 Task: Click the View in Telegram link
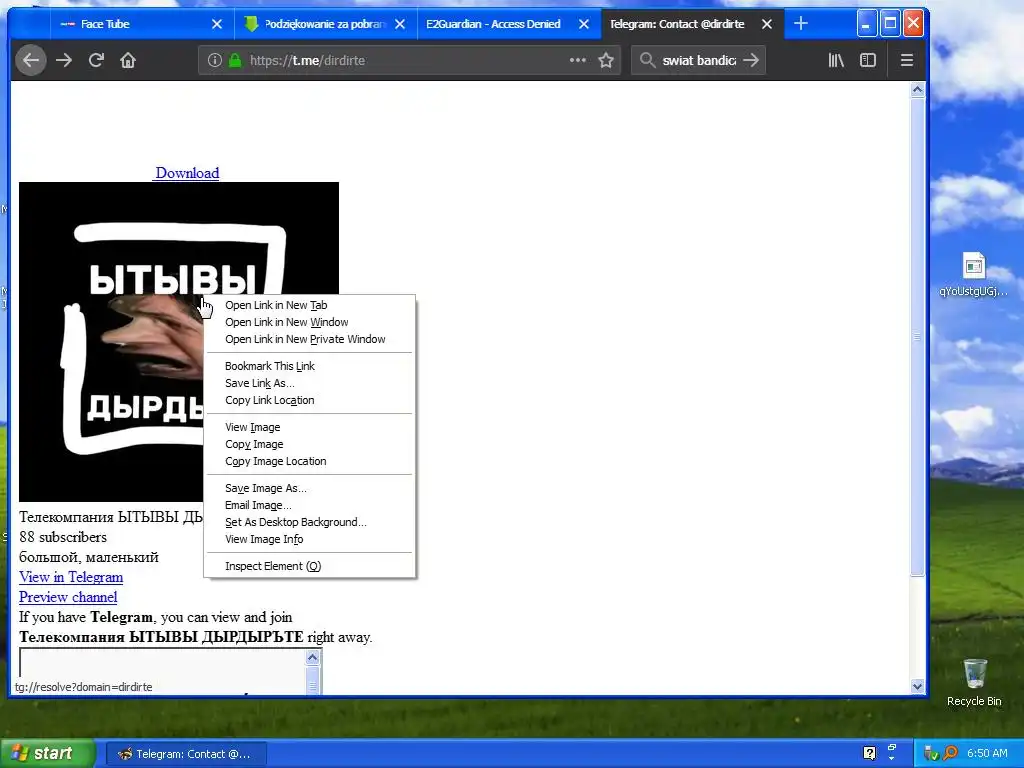(71, 577)
